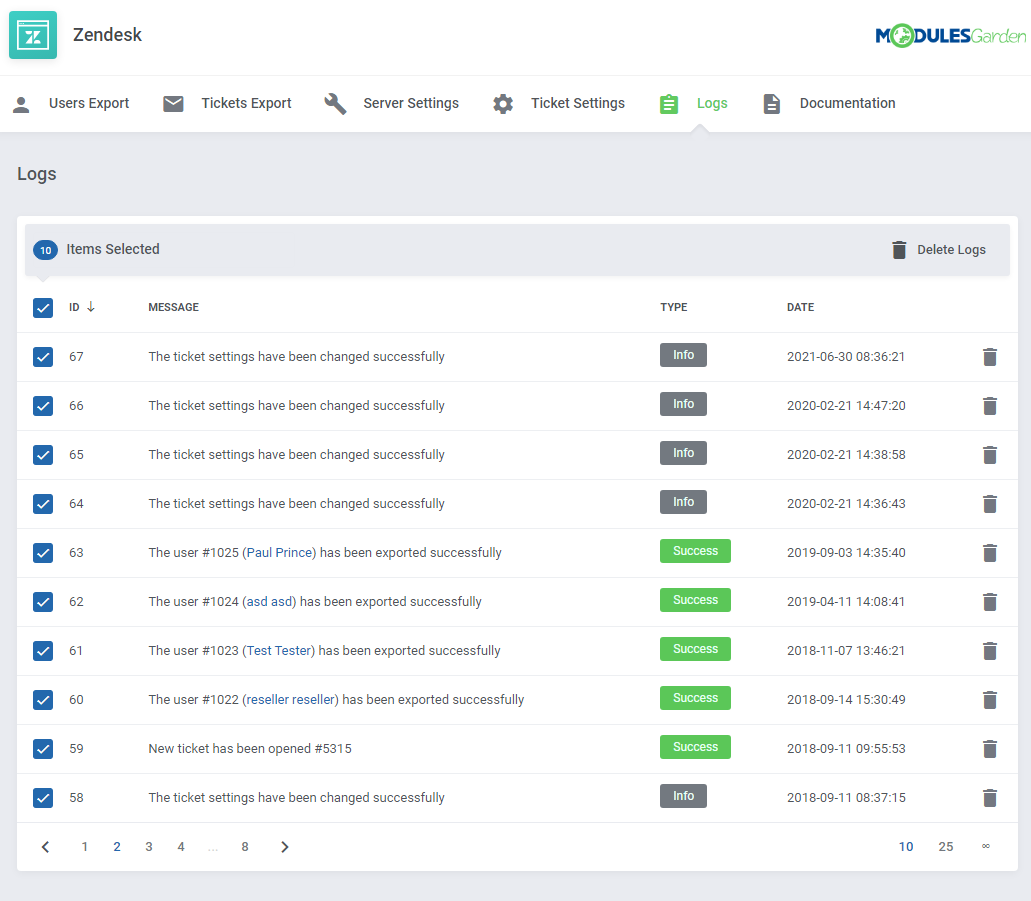Click the Delete Logs button label
The width and height of the screenshot is (1031, 901).
pyautogui.click(x=951, y=250)
